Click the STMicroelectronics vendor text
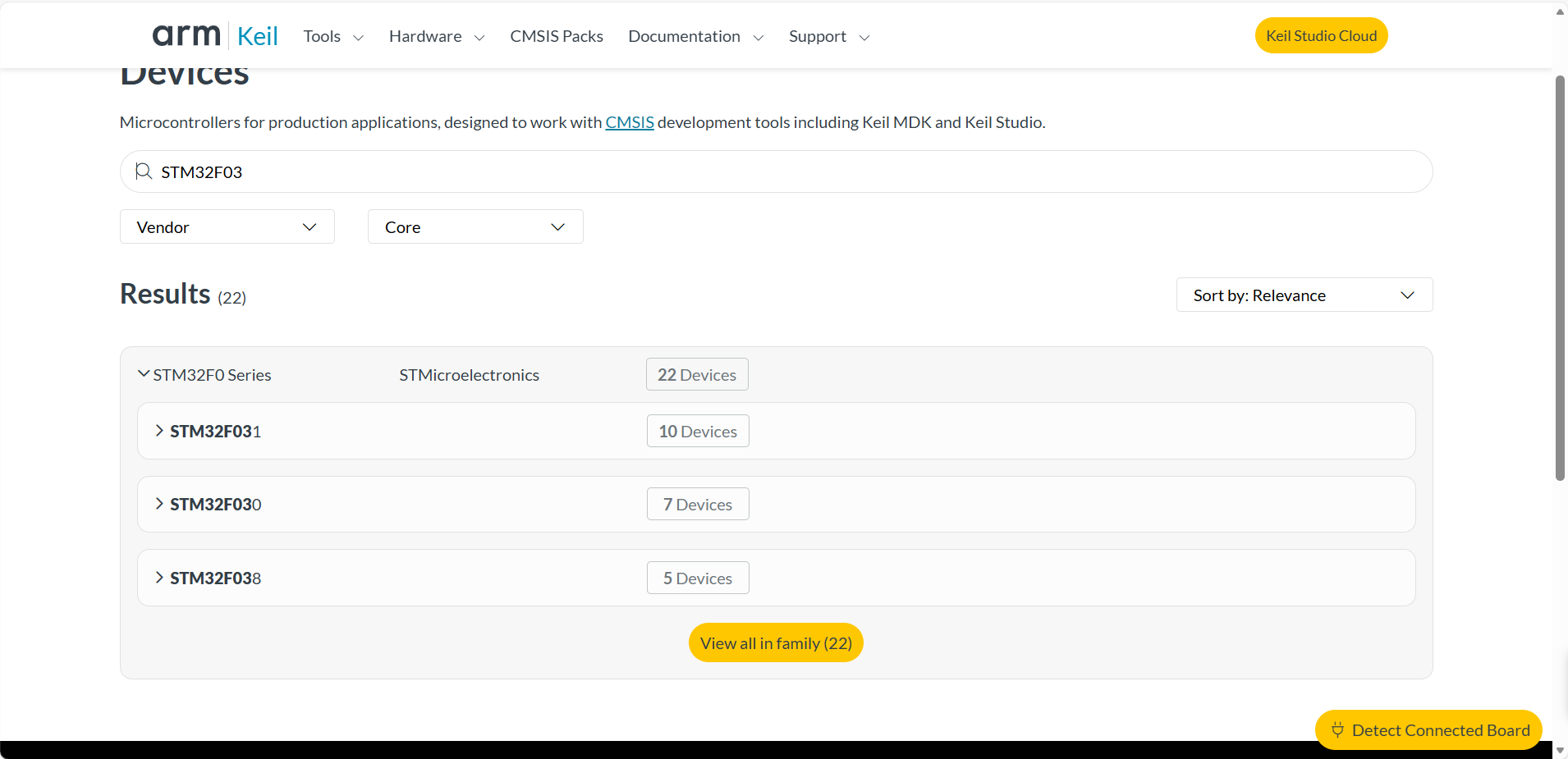1568x759 pixels. coord(469,375)
